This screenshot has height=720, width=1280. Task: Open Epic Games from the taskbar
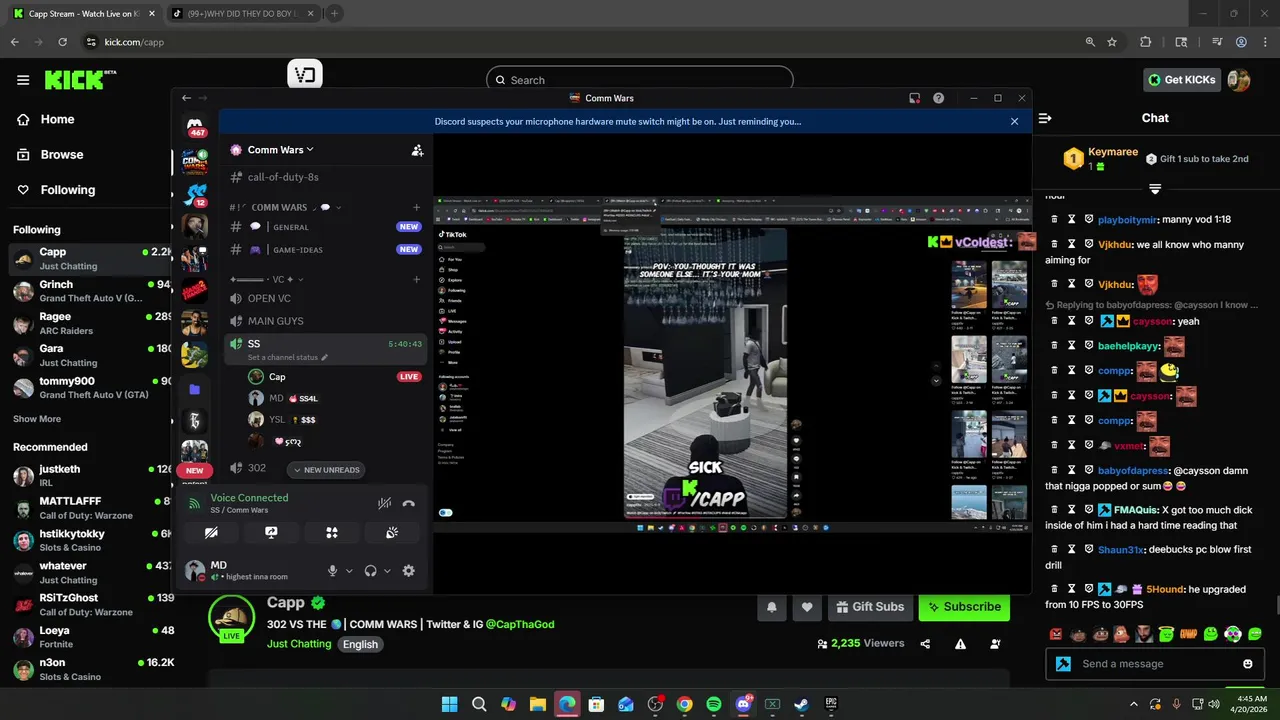click(x=831, y=704)
